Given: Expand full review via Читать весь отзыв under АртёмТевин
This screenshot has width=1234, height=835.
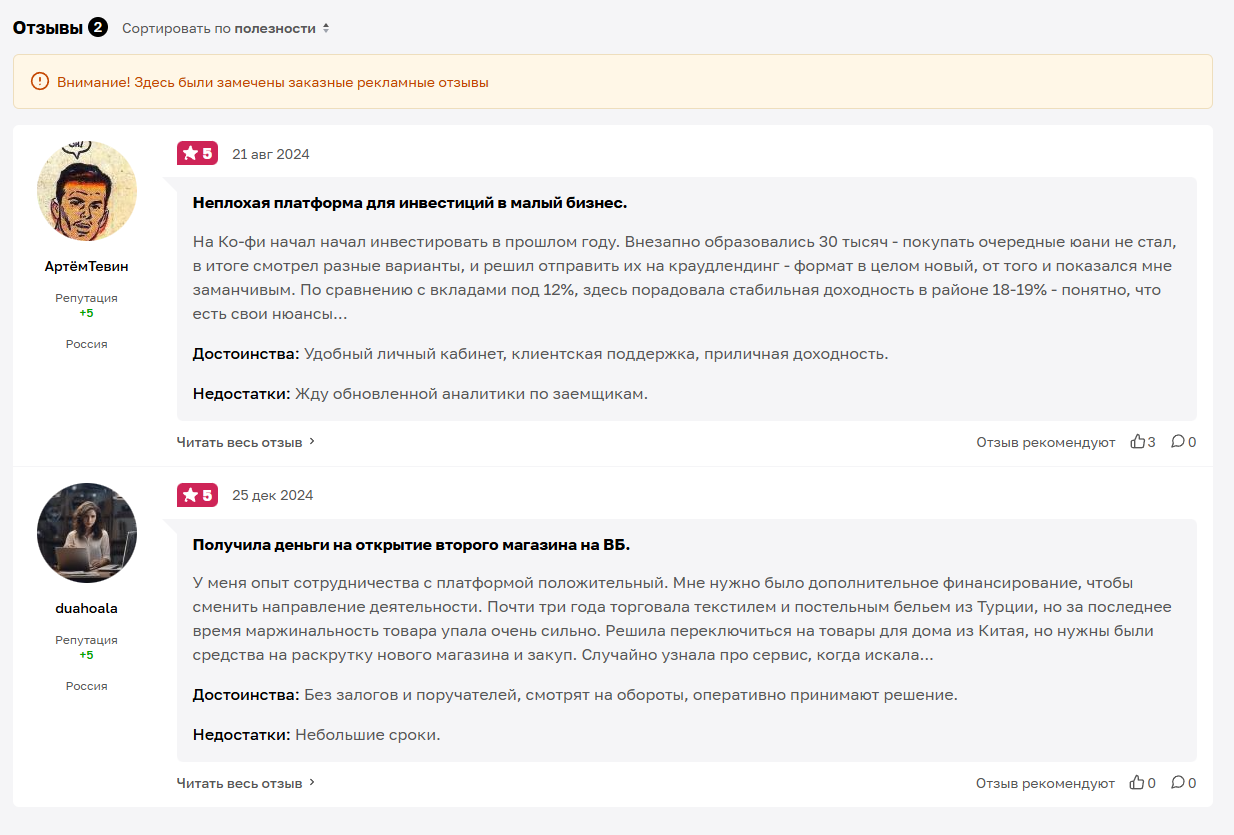Looking at the screenshot, I should tap(246, 441).
